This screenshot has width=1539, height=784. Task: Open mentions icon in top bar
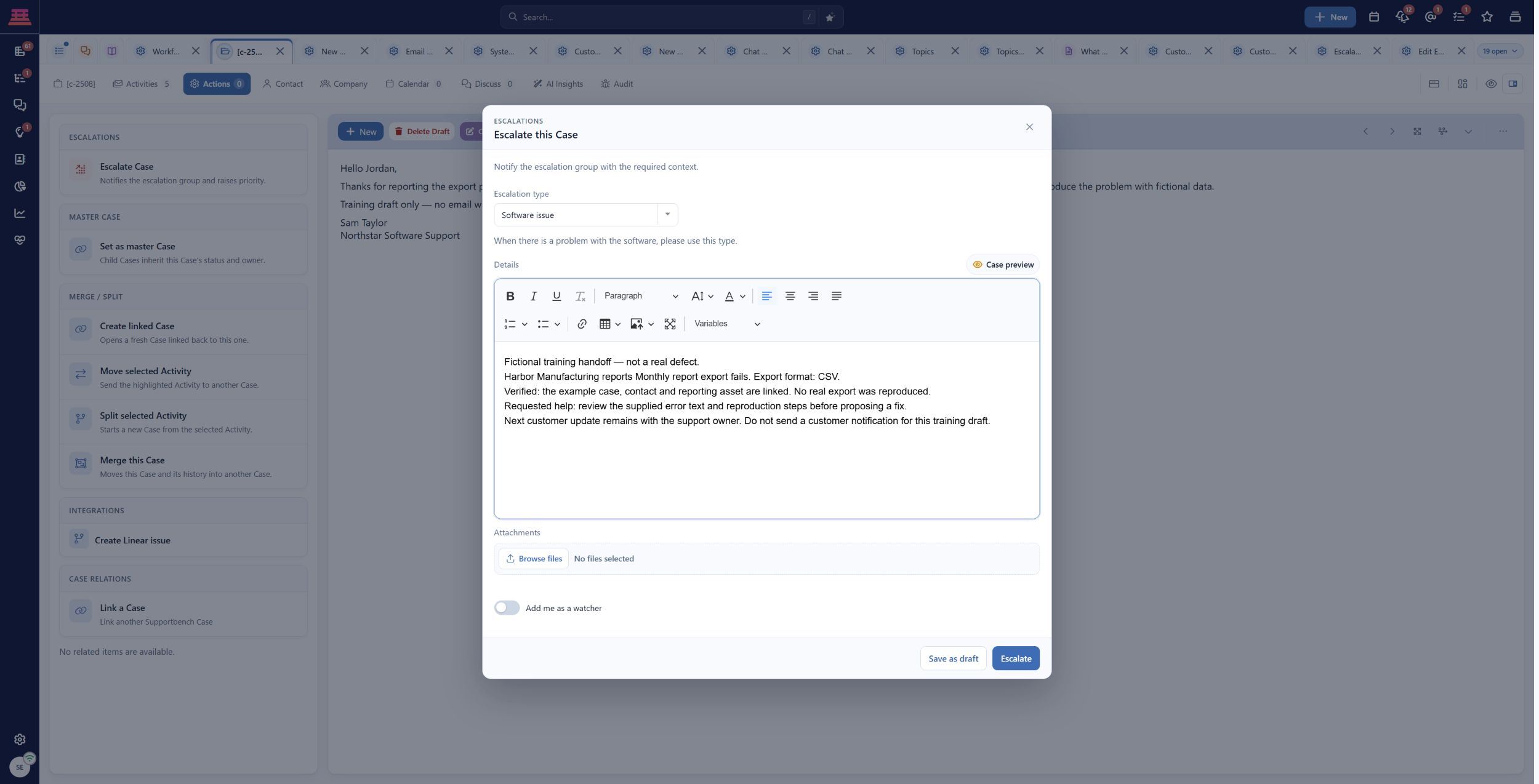point(1430,17)
